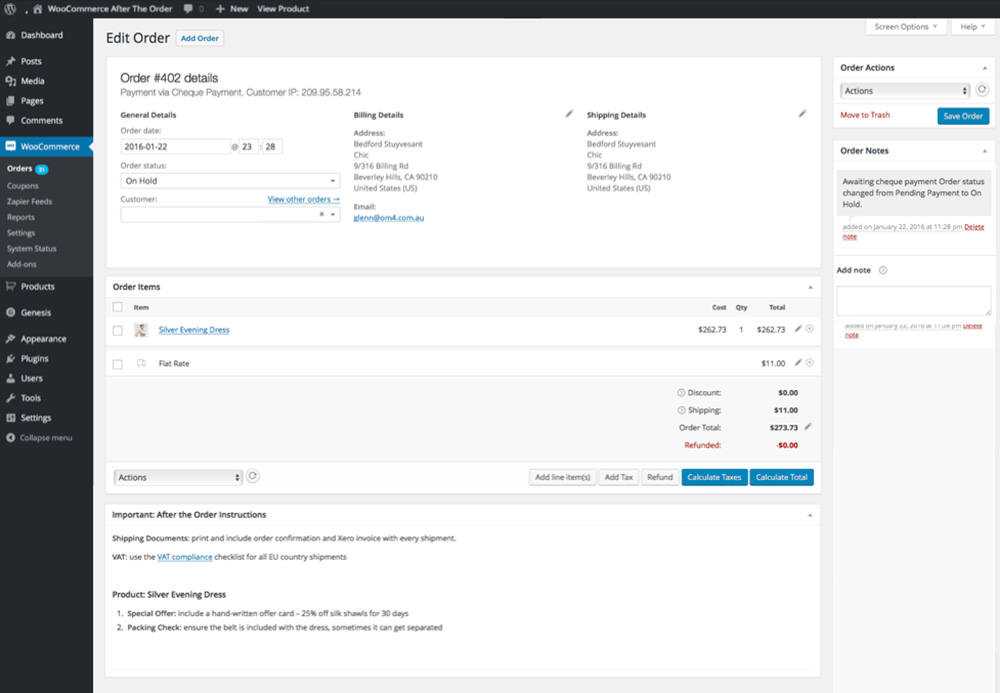Click the WooCommerce sidebar icon
The height and width of the screenshot is (693, 1000).
[10, 146]
